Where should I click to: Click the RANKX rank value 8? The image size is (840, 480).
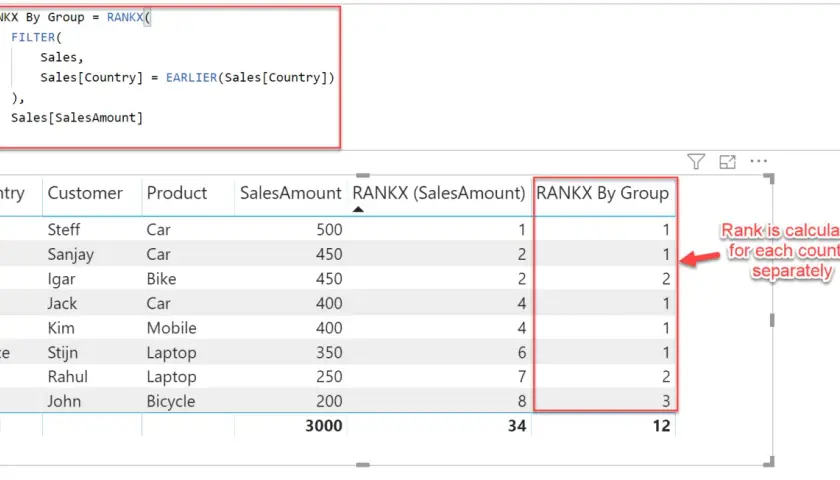522,401
